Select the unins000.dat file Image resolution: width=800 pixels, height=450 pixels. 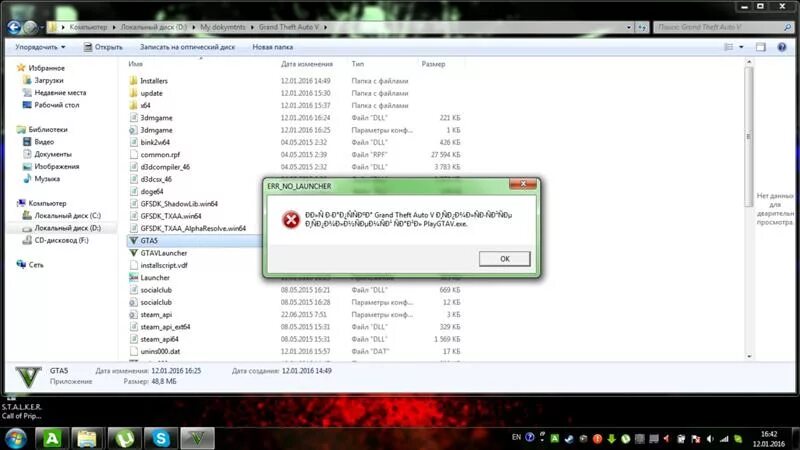(x=160, y=351)
